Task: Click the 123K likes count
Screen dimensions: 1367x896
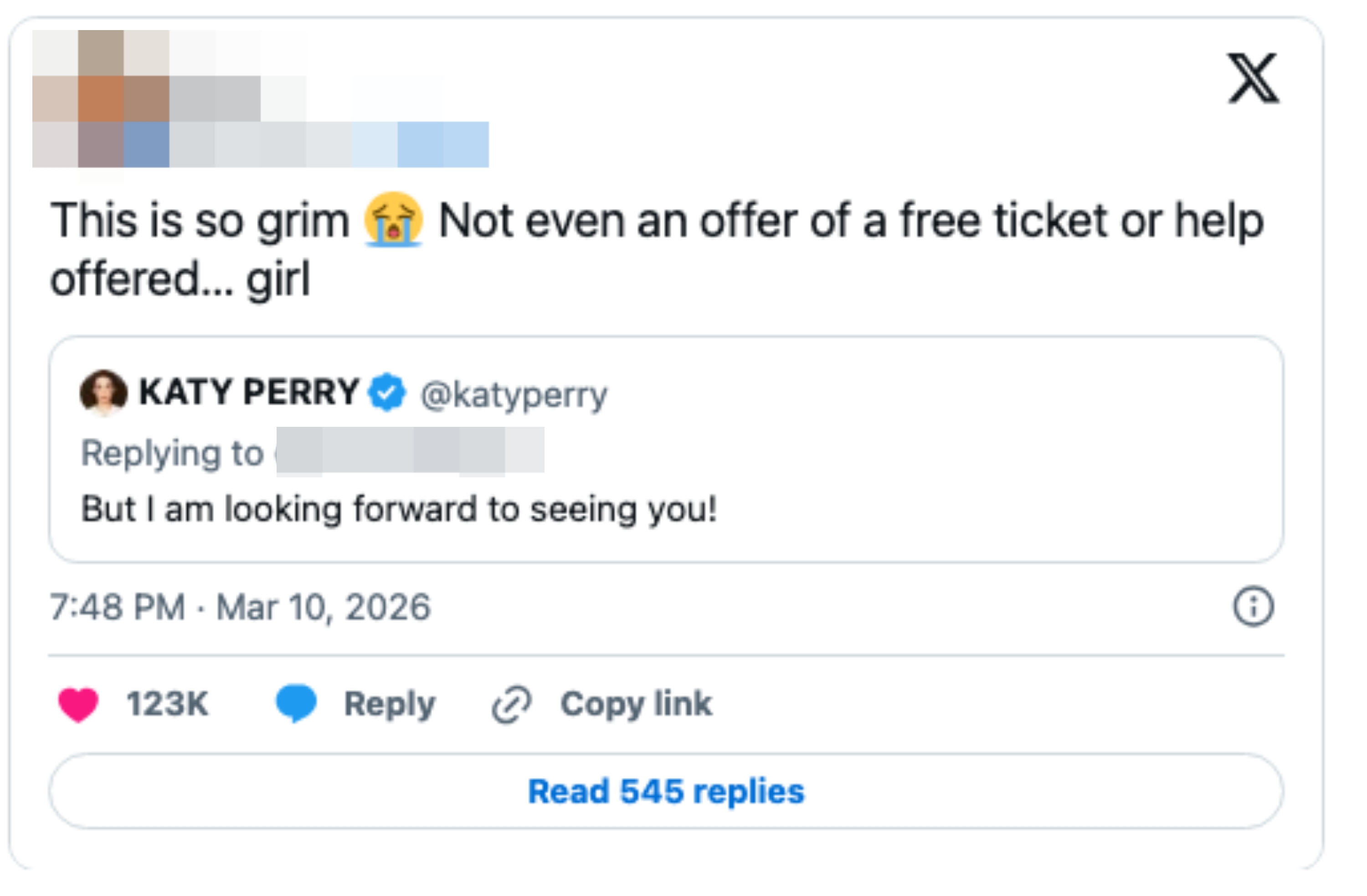Action: coord(167,704)
